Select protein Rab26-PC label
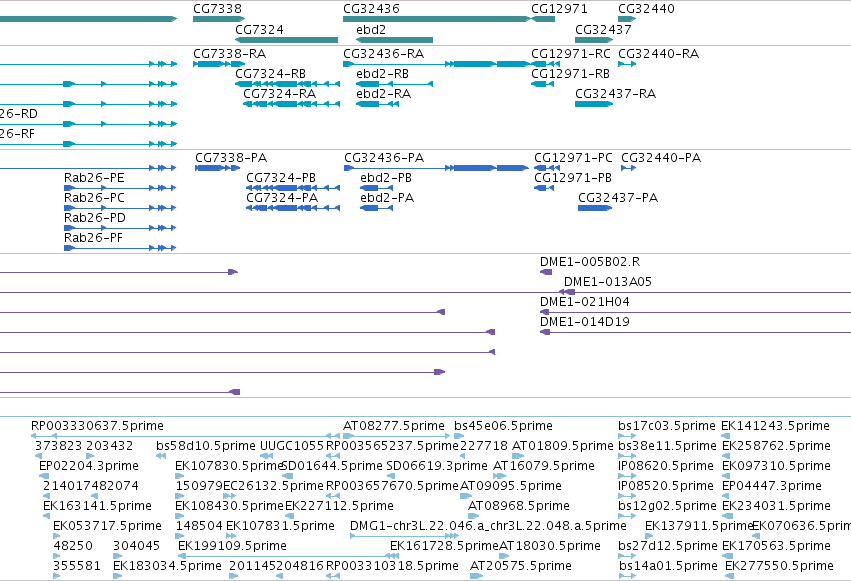This screenshot has width=851, height=581. (x=94, y=198)
